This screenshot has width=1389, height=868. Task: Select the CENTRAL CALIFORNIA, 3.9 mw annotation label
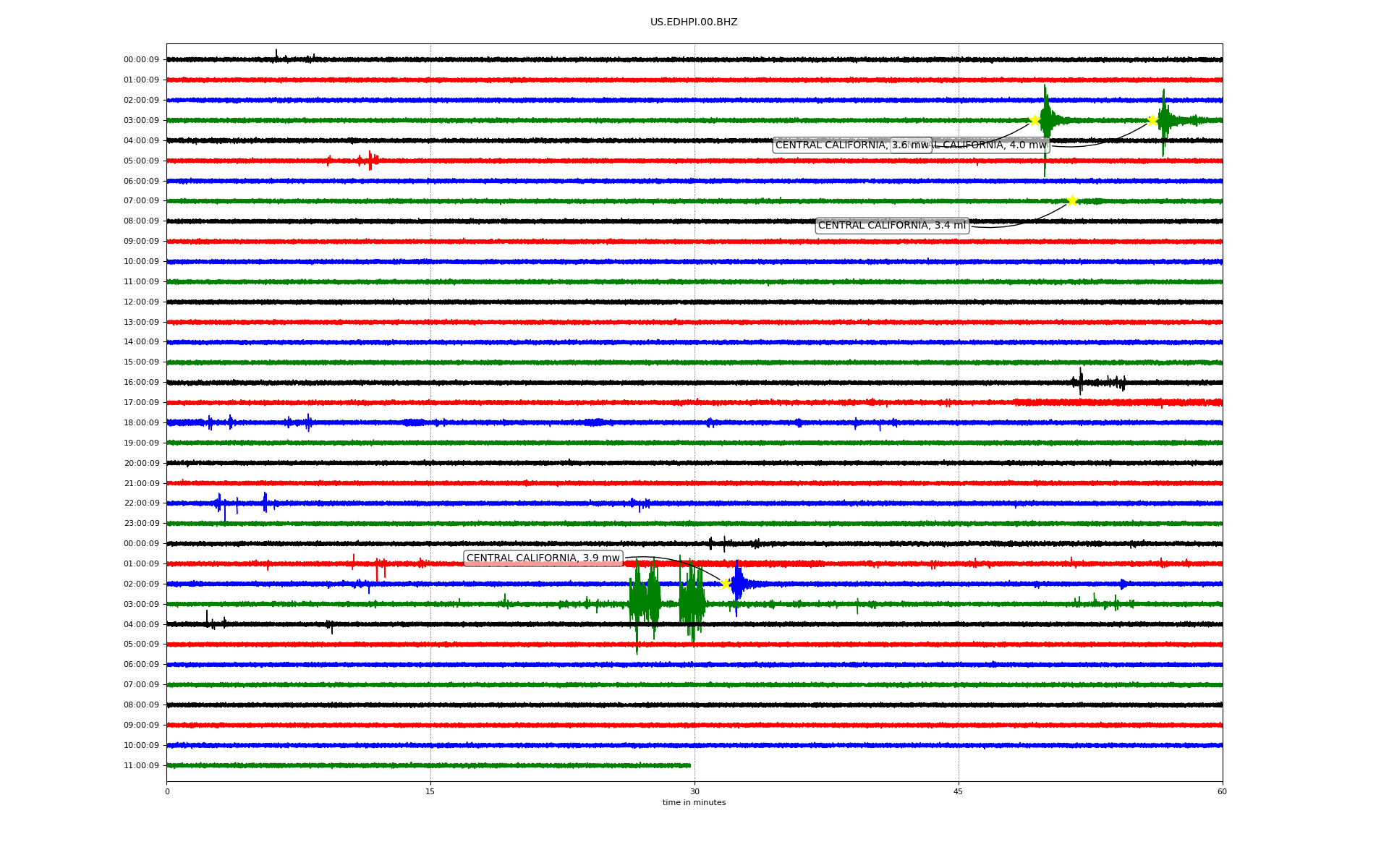[543, 558]
